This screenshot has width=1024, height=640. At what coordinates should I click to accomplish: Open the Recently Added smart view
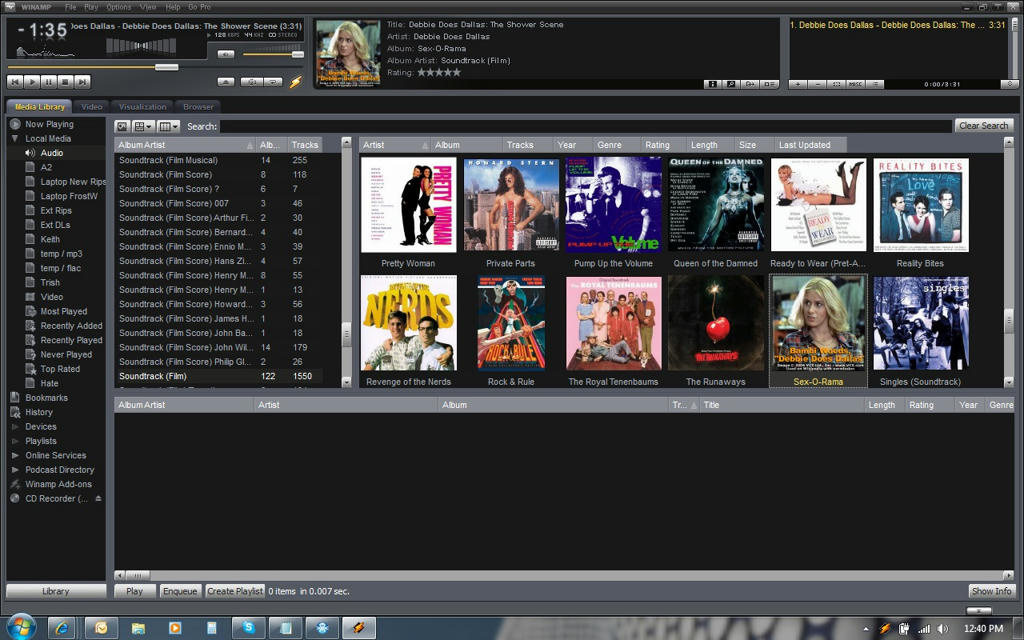click(71, 326)
